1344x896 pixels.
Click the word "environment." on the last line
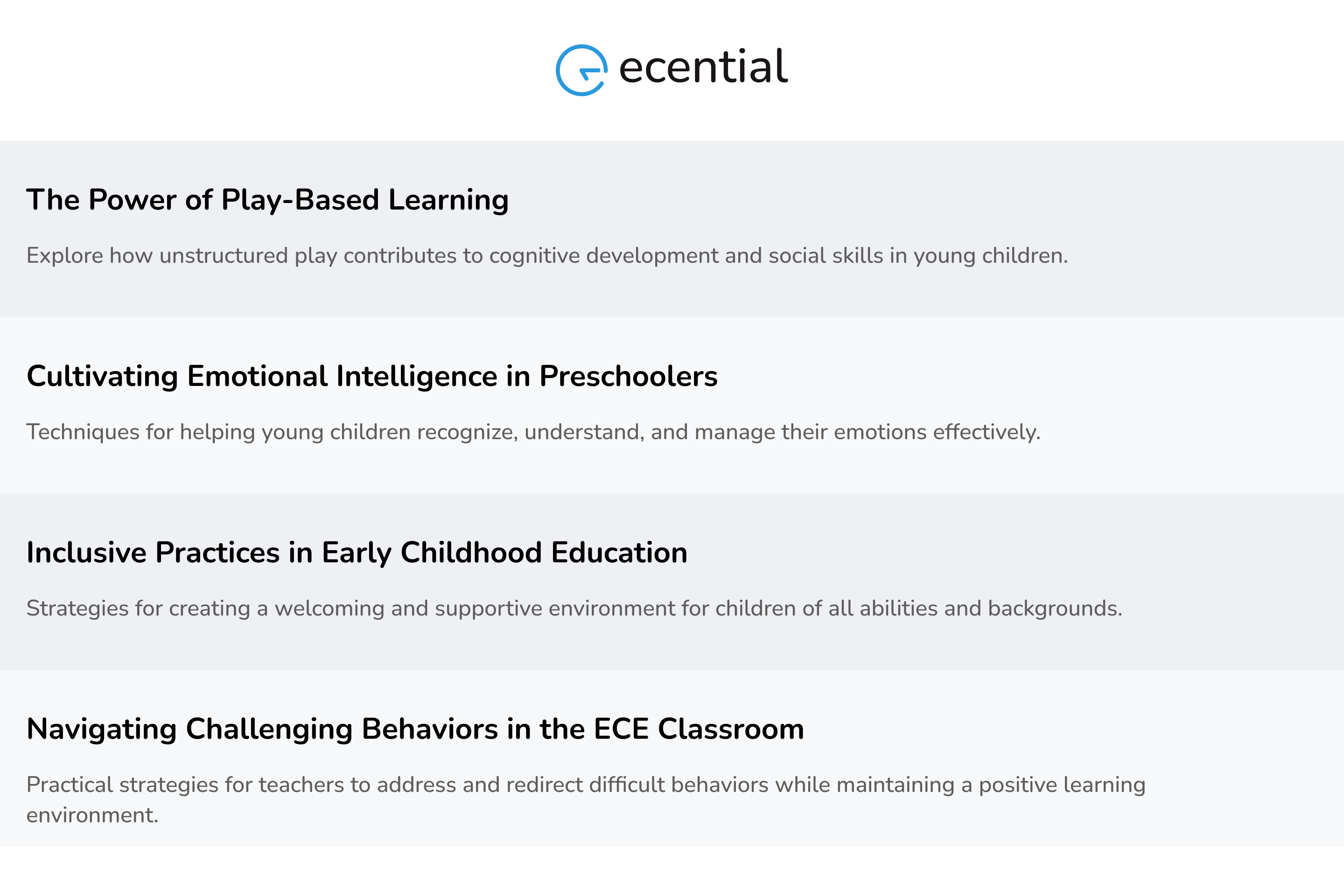(x=92, y=815)
